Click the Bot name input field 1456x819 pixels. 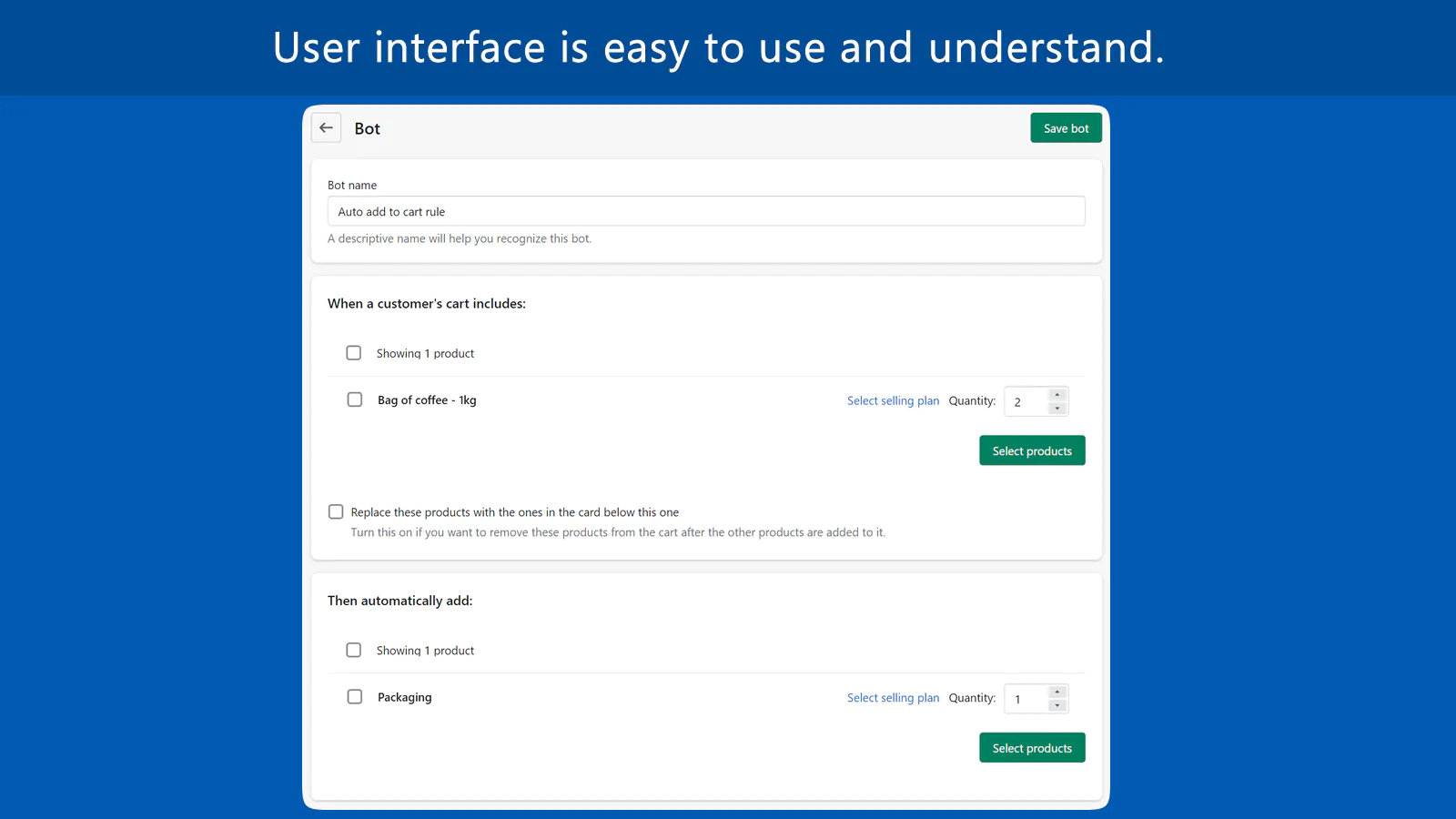tap(705, 211)
